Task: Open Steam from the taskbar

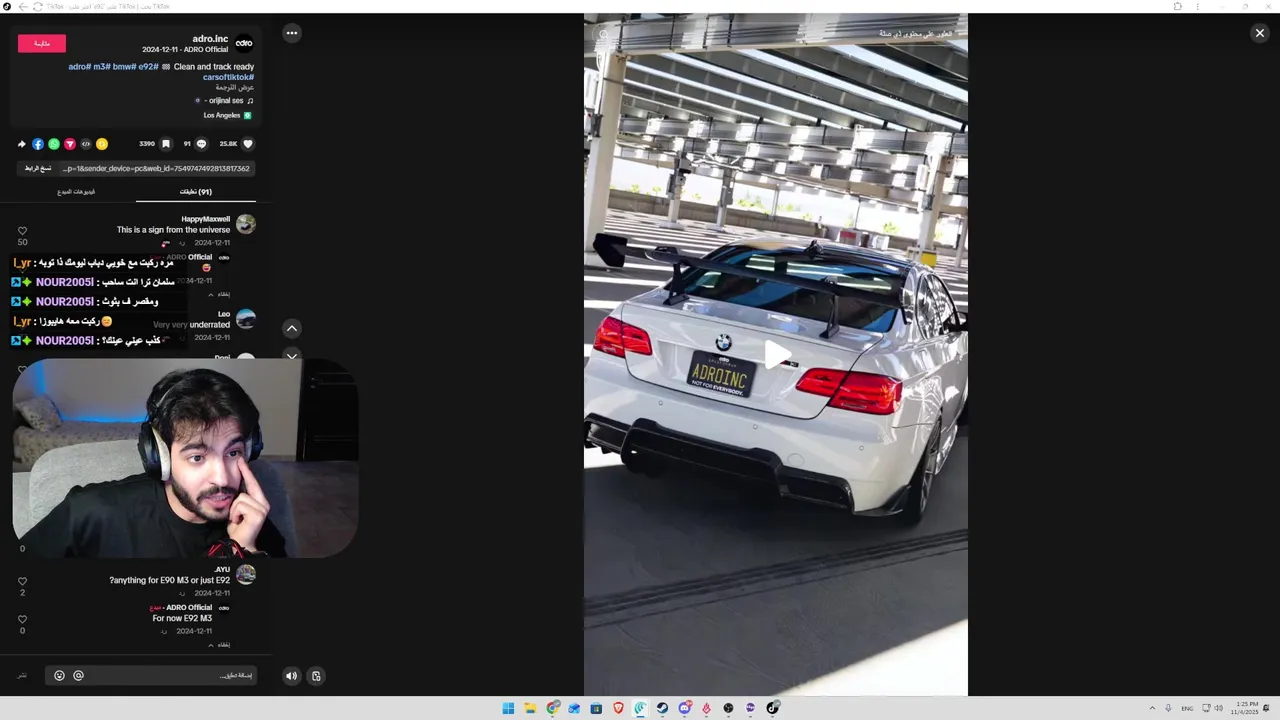Action: pyautogui.click(x=662, y=708)
